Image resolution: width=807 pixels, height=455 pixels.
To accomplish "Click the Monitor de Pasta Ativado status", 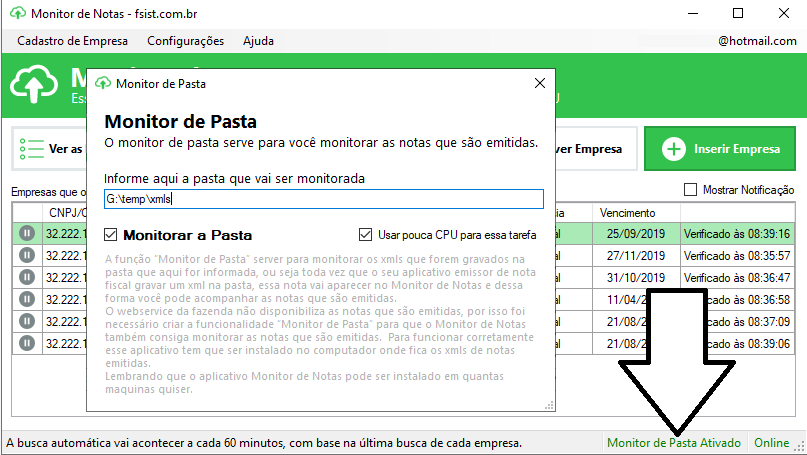I will coord(674,443).
